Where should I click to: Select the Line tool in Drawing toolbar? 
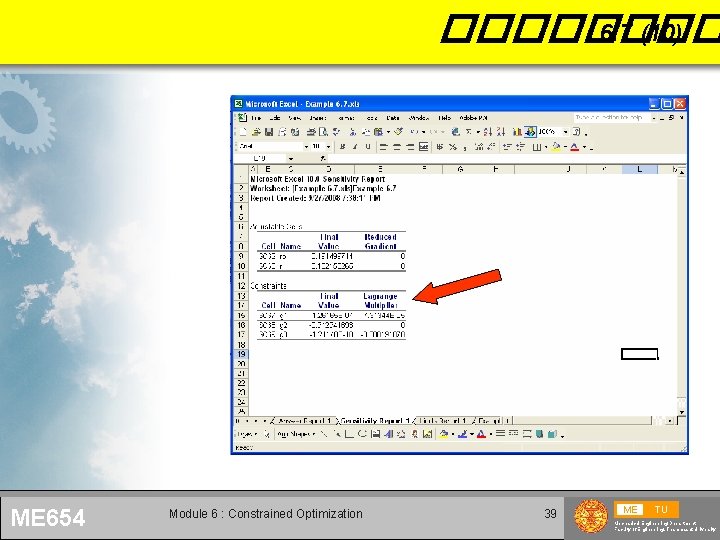(x=324, y=434)
